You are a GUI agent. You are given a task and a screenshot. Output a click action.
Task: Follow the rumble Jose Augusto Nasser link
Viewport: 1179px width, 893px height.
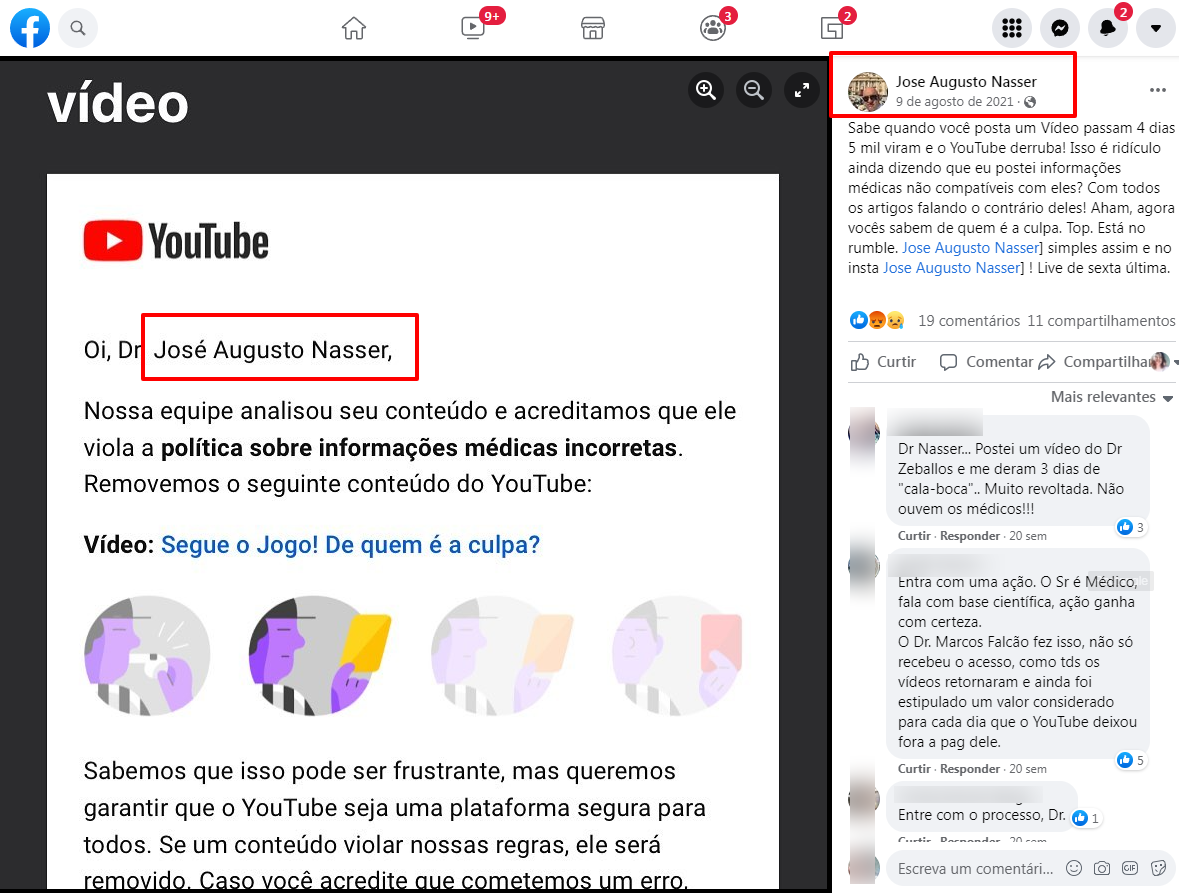point(971,248)
